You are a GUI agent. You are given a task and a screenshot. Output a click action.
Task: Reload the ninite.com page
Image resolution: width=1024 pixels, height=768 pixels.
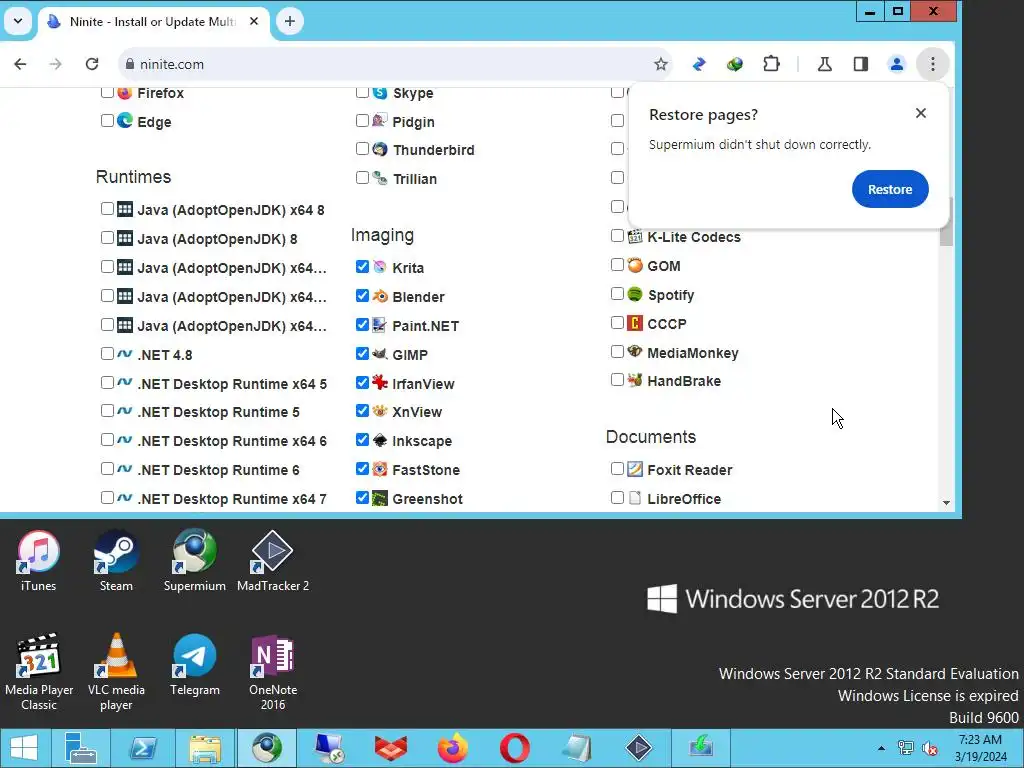pyautogui.click(x=92, y=64)
